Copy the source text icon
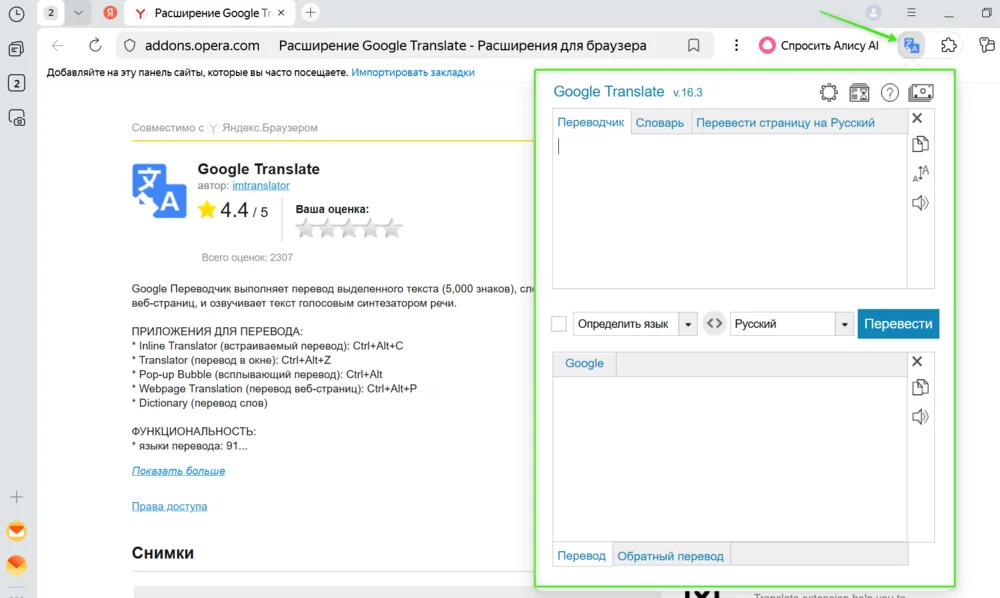 pyautogui.click(x=920, y=144)
